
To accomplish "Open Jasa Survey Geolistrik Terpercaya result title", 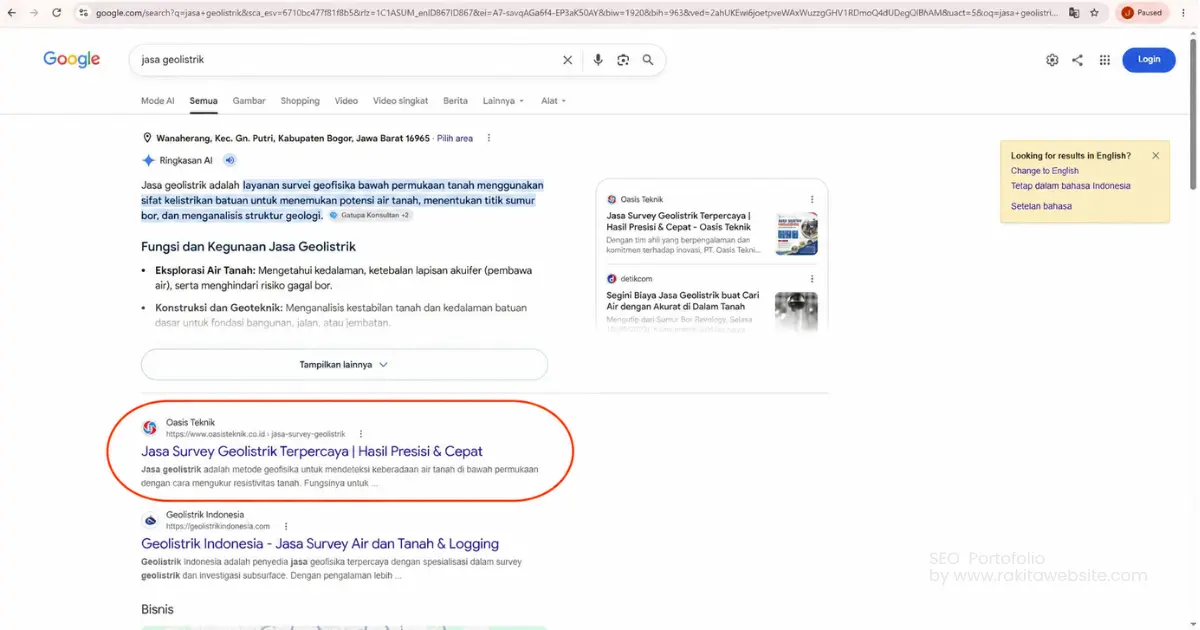I will click(x=312, y=452).
